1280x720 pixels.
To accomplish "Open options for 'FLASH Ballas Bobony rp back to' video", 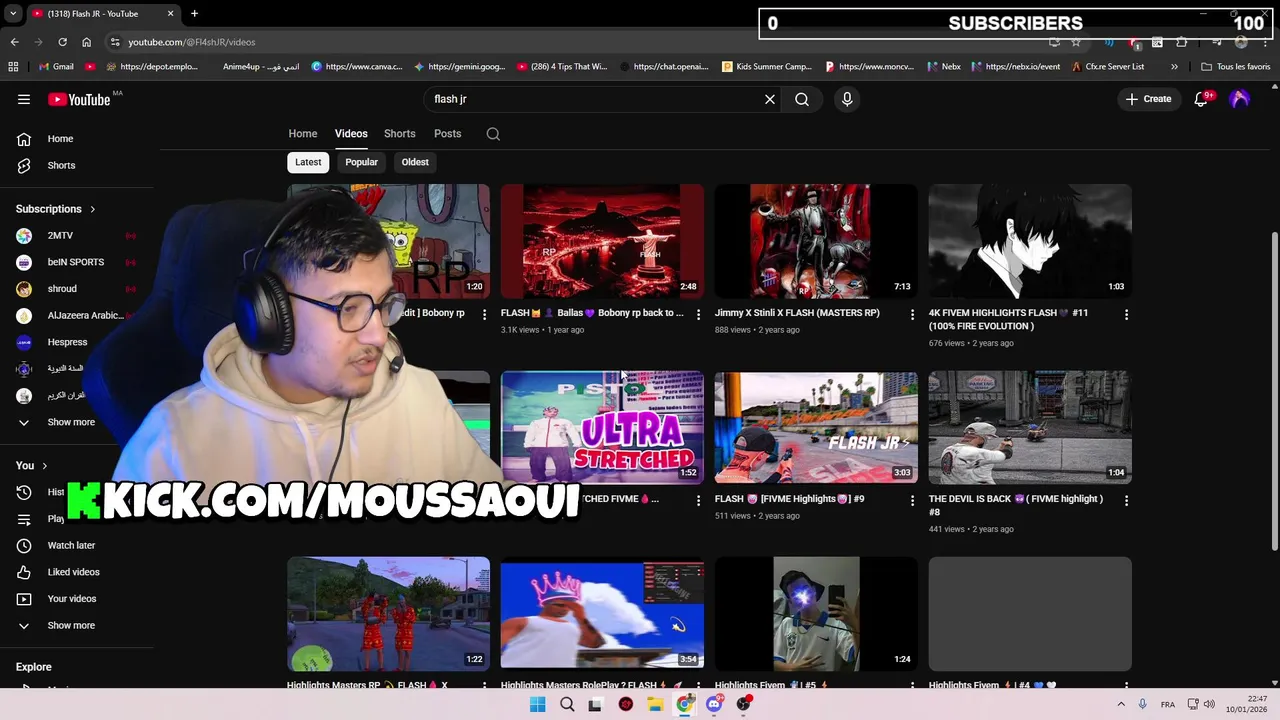I will (x=698, y=315).
